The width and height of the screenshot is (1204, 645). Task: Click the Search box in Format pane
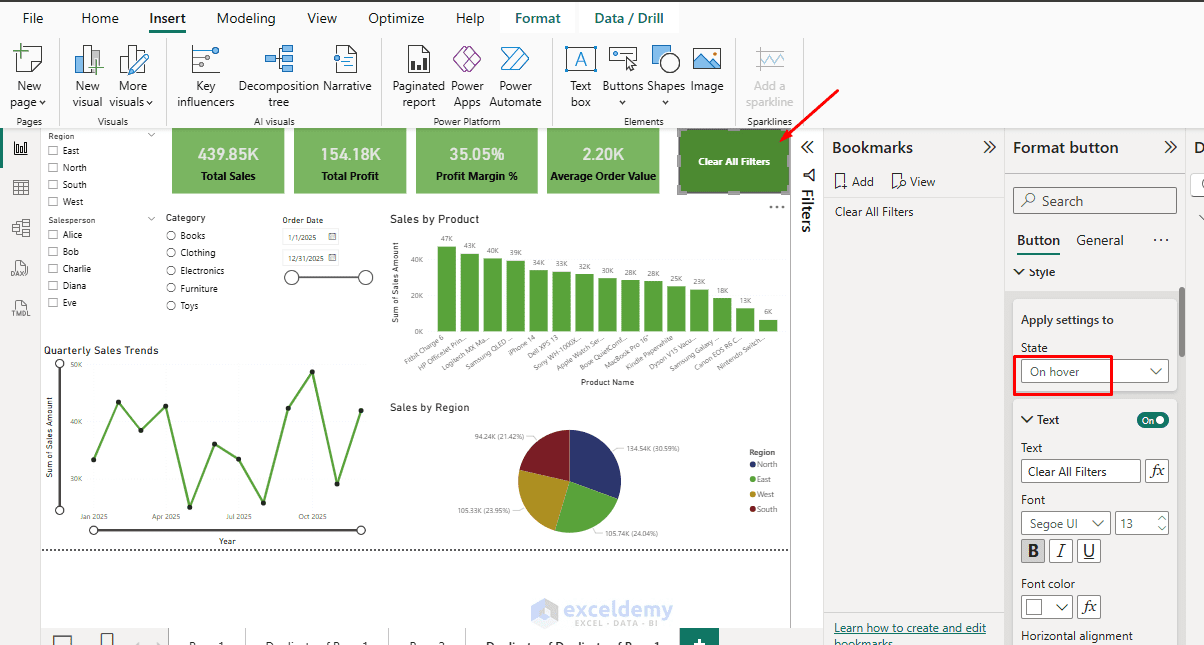1095,200
